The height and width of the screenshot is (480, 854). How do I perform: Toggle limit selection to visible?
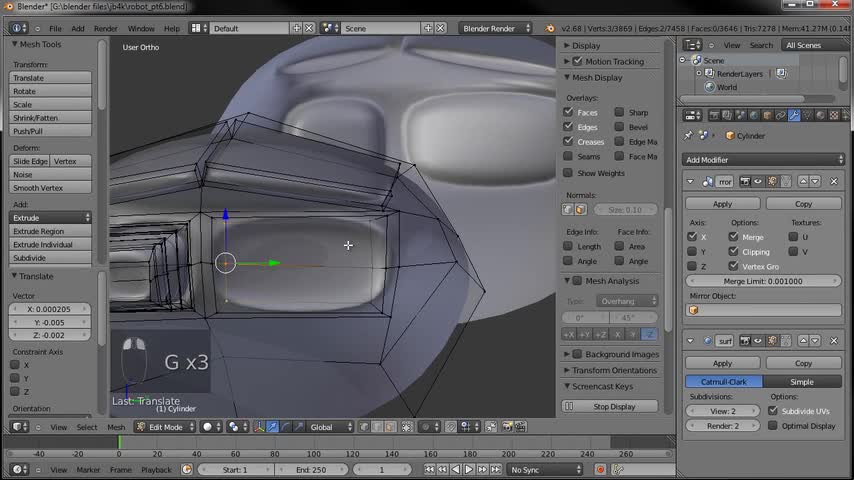coord(407,427)
